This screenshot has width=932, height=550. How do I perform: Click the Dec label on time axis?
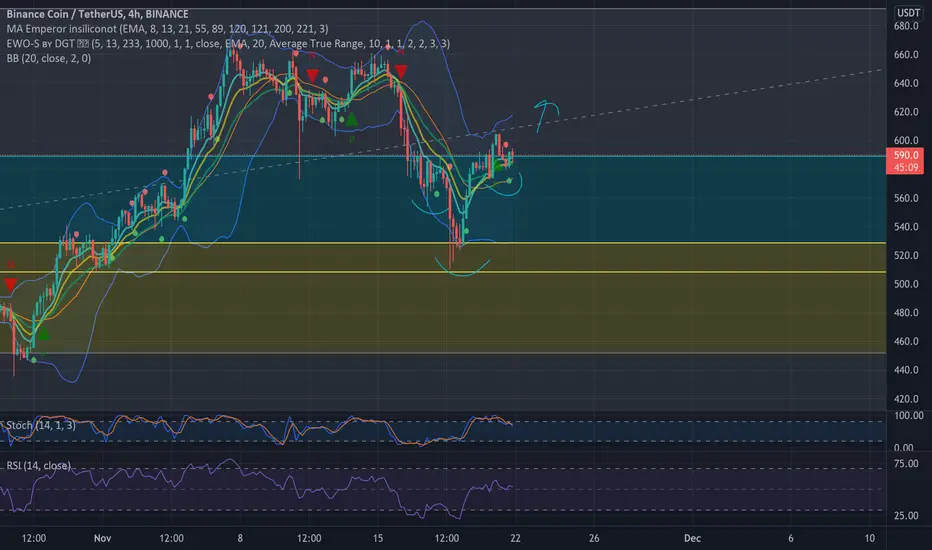pos(692,538)
